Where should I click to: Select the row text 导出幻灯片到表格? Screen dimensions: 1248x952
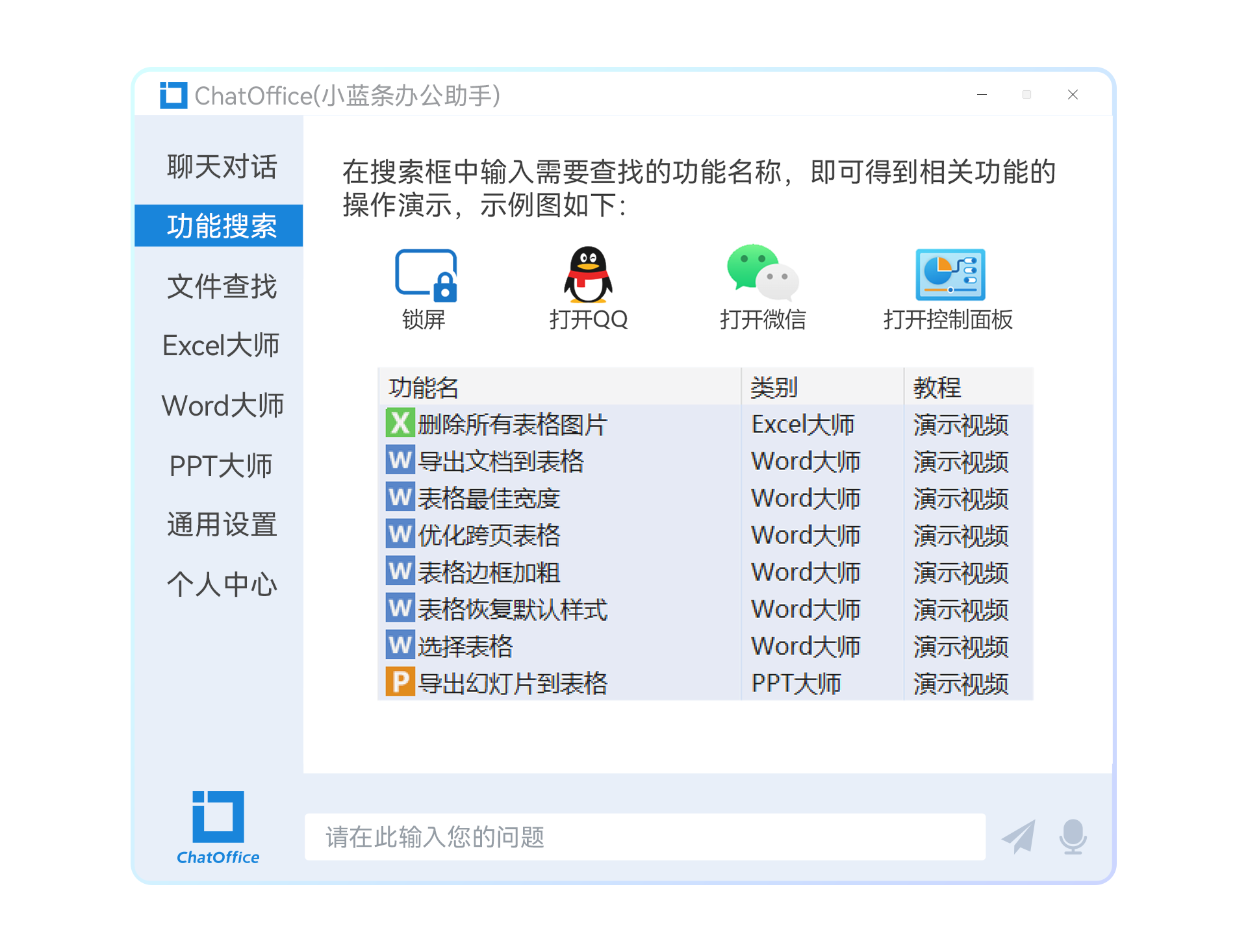point(513,684)
